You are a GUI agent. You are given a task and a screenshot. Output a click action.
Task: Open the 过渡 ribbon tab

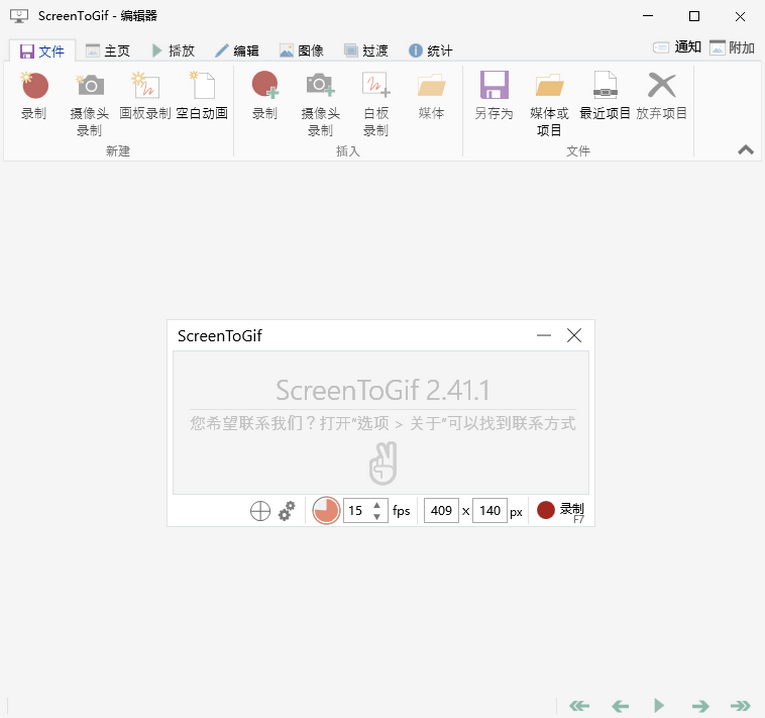[366, 51]
